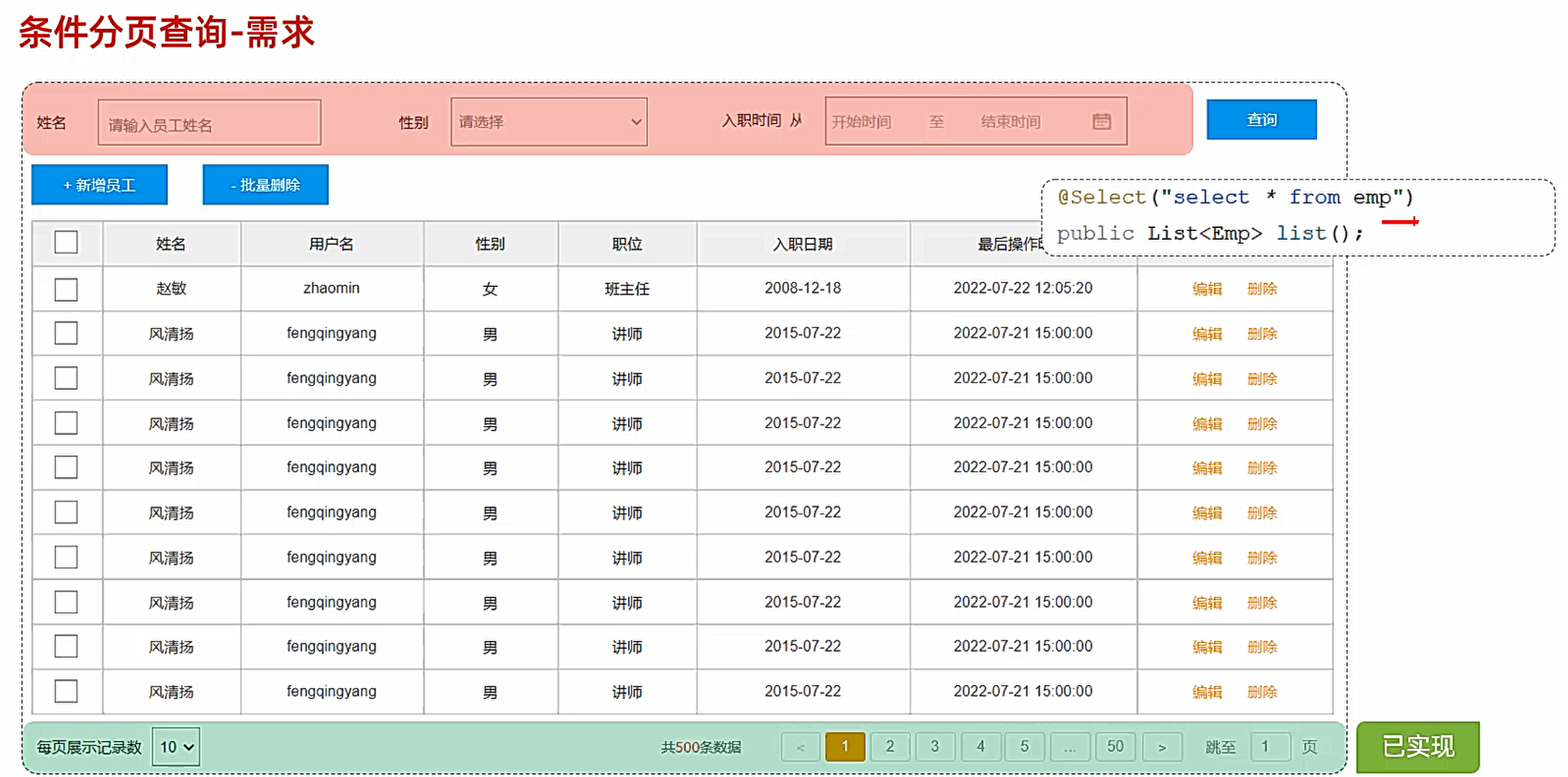The height and width of the screenshot is (777, 1568).
Task: Open the calendar icon in date range field
Action: 1101,121
